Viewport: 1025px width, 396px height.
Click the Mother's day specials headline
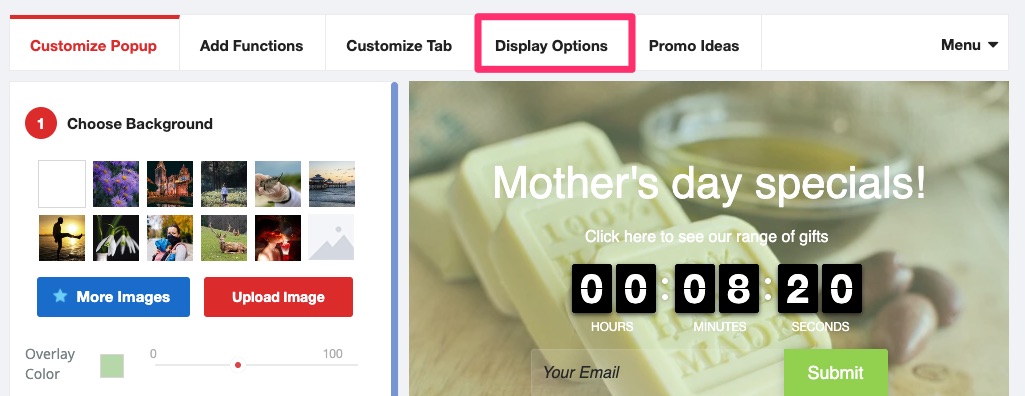pyautogui.click(x=709, y=182)
